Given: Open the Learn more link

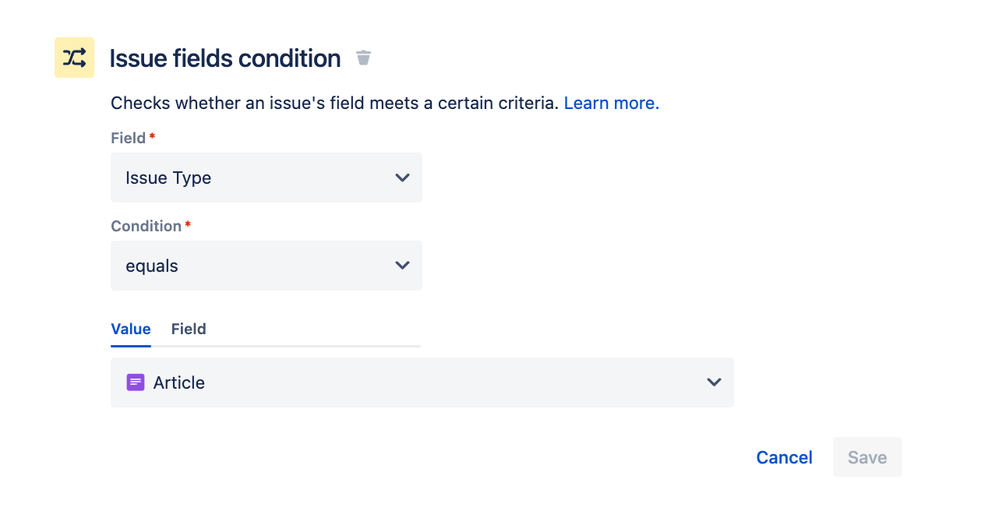Looking at the screenshot, I should [x=611, y=103].
